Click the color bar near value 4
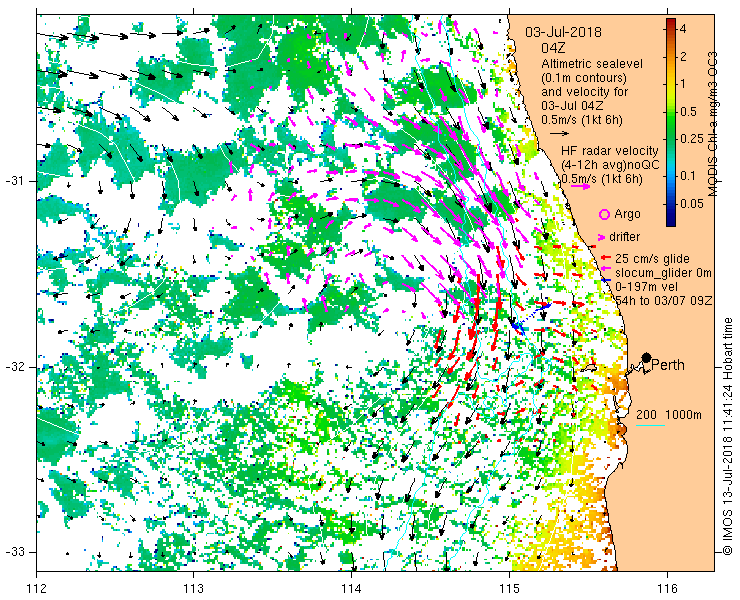This screenshot has height=600, width=740. pyautogui.click(x=671, y=29)
